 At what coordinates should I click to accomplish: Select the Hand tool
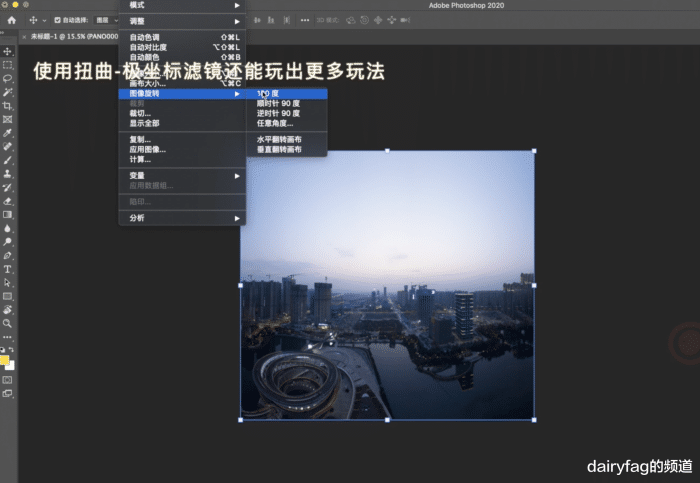(8, 310)
